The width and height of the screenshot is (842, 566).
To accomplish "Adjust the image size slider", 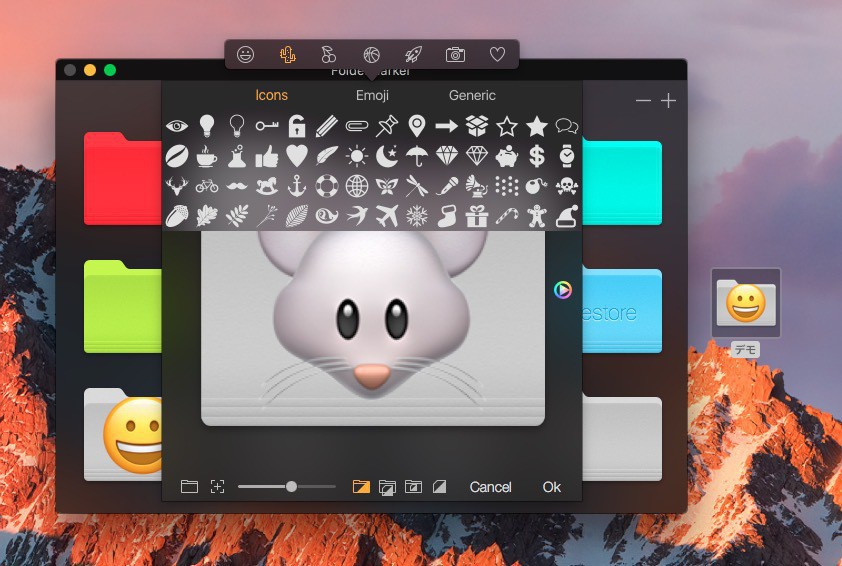I will pos(287,487).
